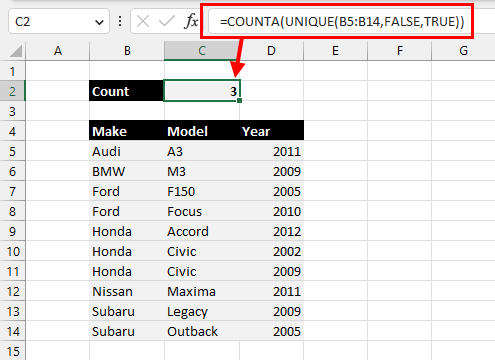Select column G header

coord(463,51)
